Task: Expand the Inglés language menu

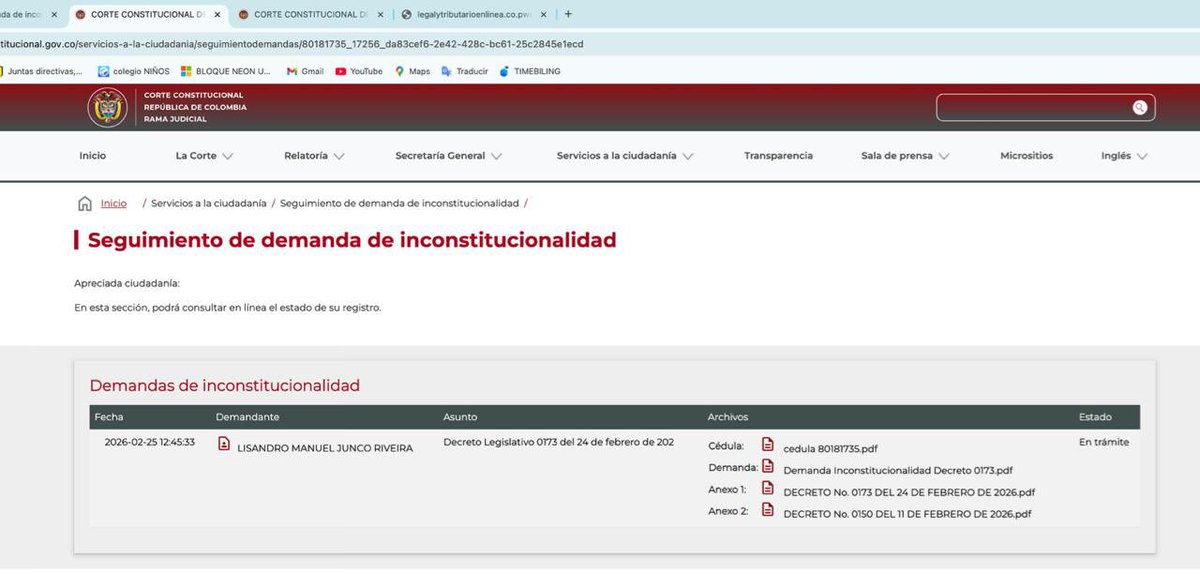Action: point(1124,156)
